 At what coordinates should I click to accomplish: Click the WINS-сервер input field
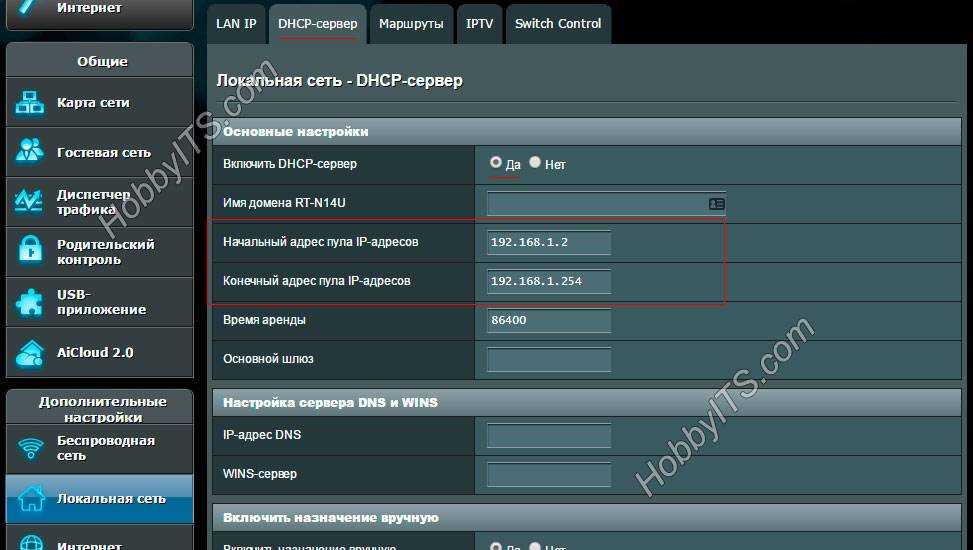click(548, 474)
